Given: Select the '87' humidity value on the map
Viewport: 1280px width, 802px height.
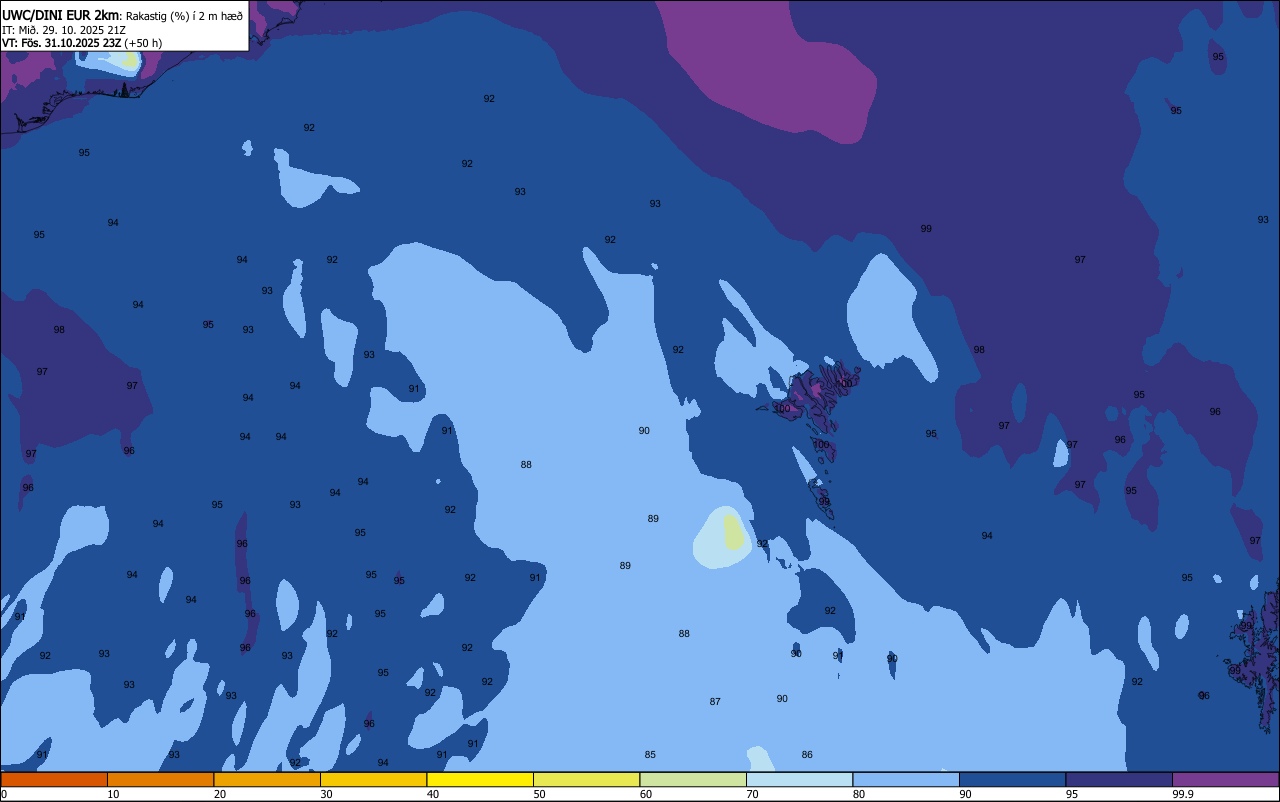Looking at the screenshot, I should (x=715, y=701).
